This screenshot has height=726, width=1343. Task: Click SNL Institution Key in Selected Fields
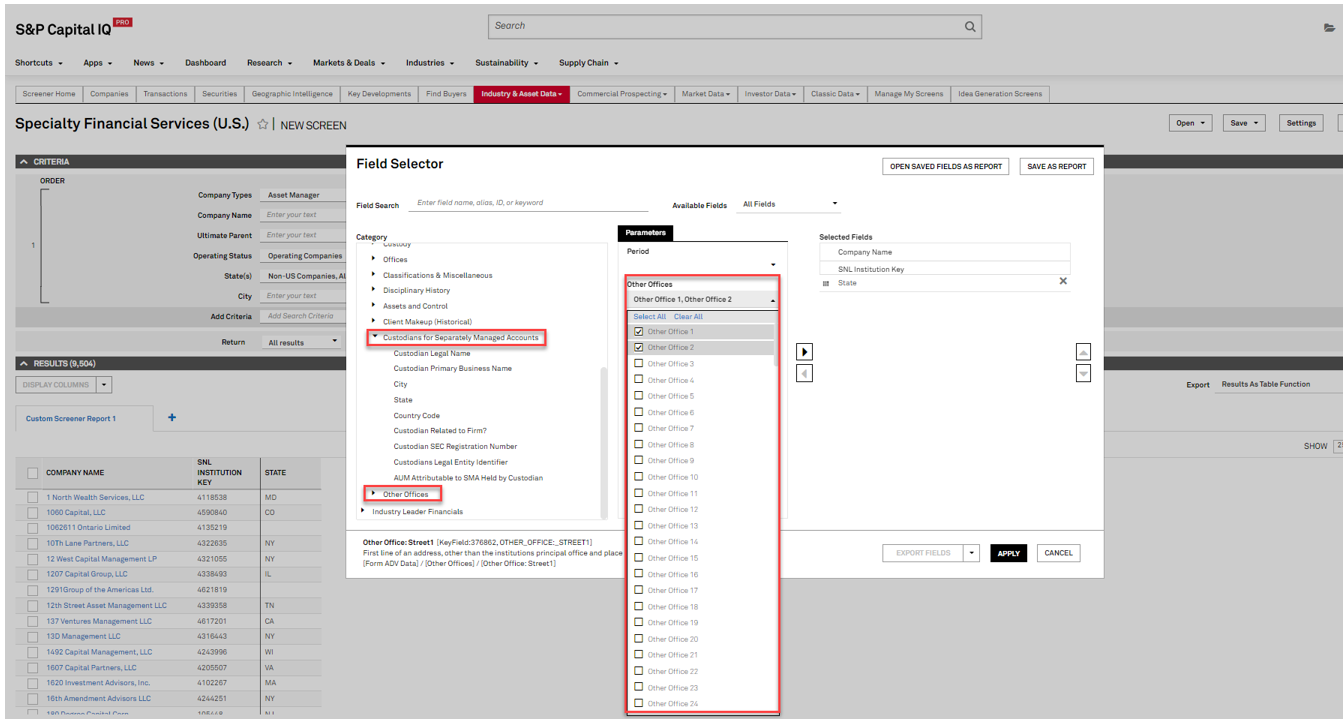(x=871, y=269)
